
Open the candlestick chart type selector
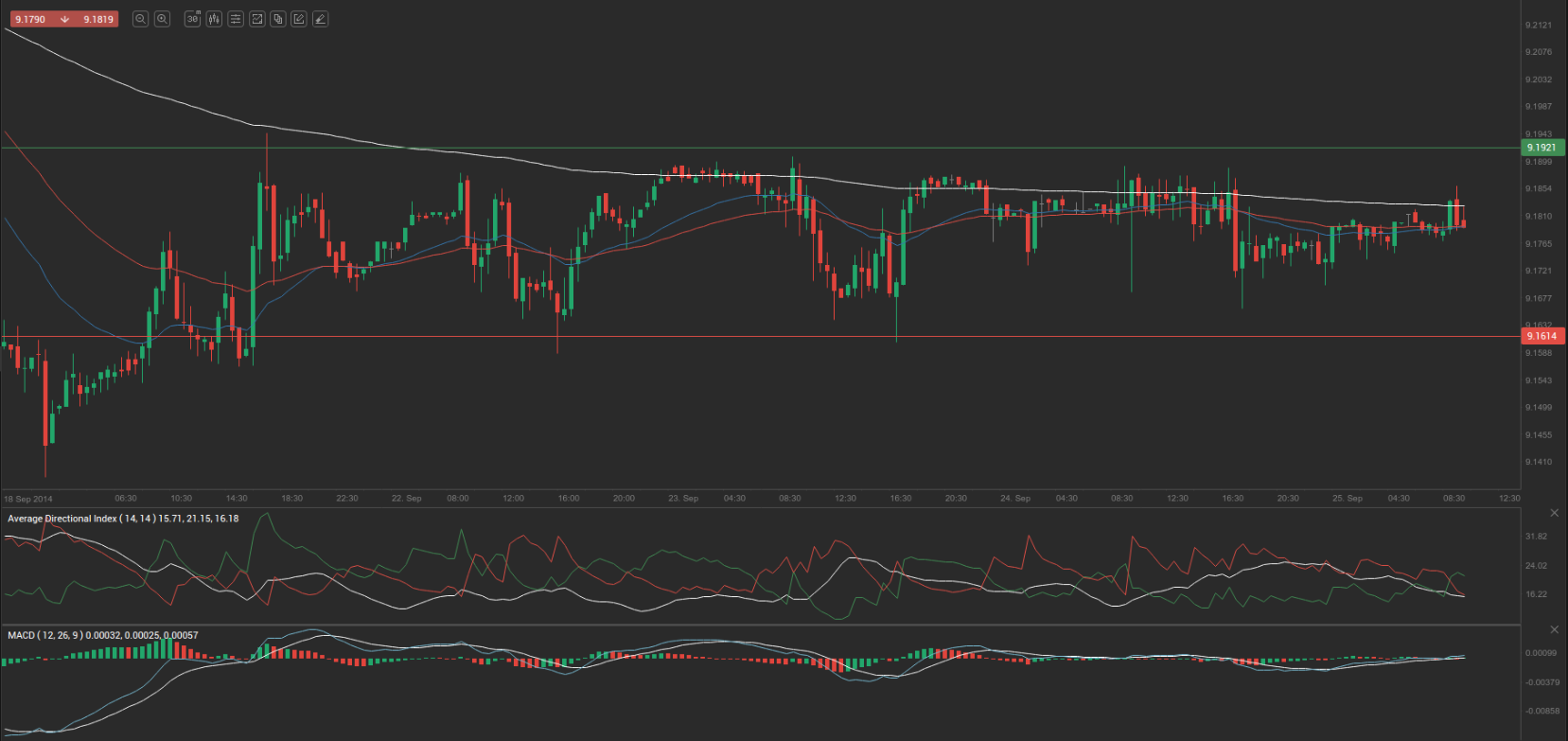pyautogui.click(x=214, y=19)
